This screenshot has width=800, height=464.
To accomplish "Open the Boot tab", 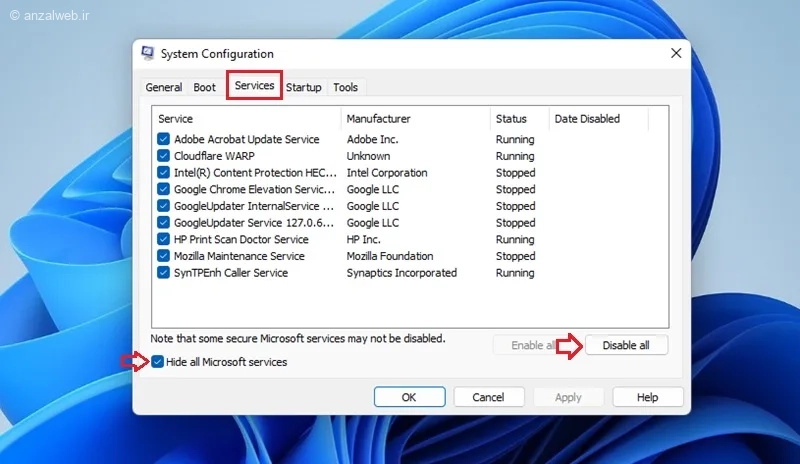I will [x=205, y=87].
